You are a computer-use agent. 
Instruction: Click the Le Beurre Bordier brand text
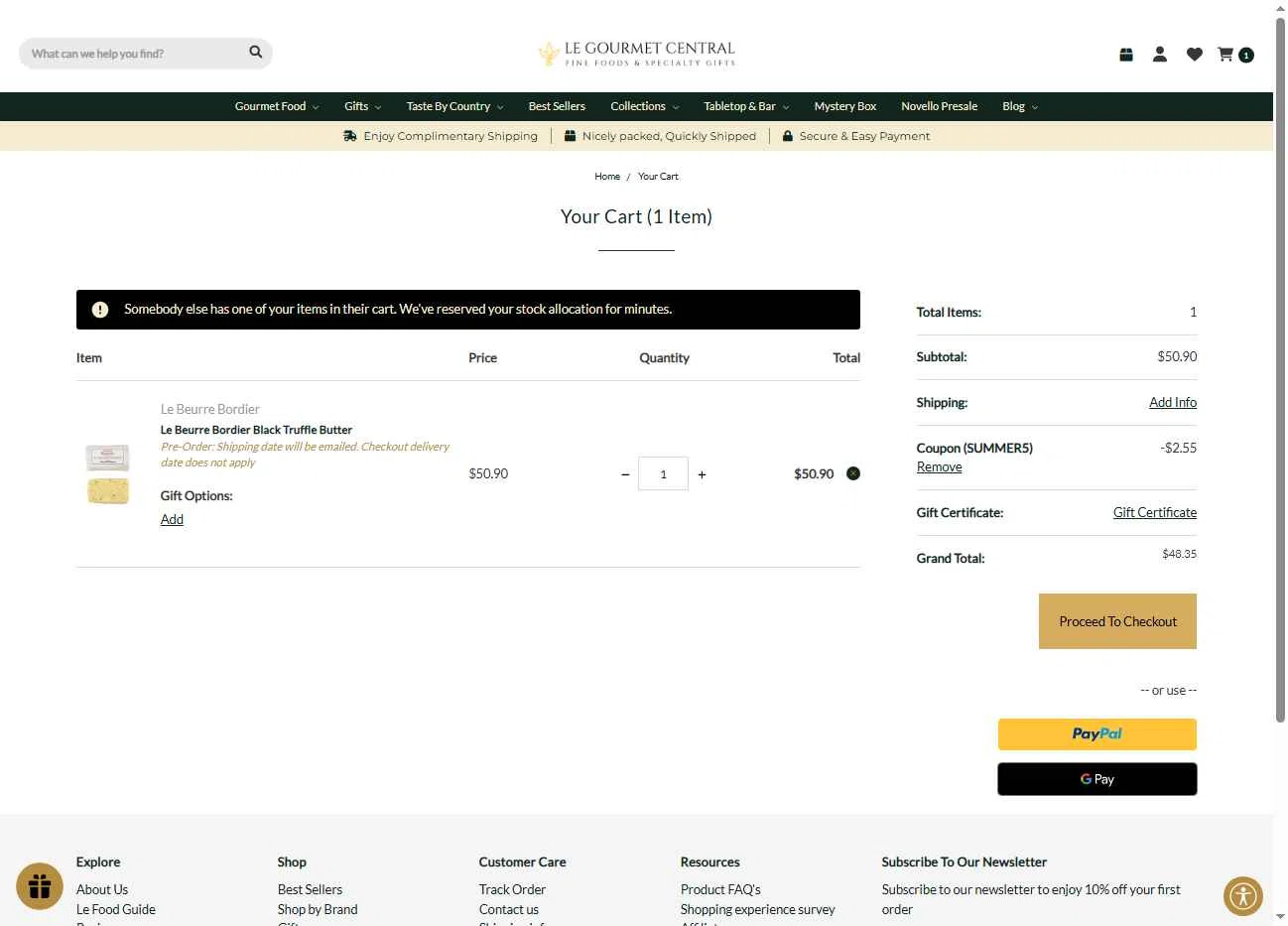(x=210, y=409)
